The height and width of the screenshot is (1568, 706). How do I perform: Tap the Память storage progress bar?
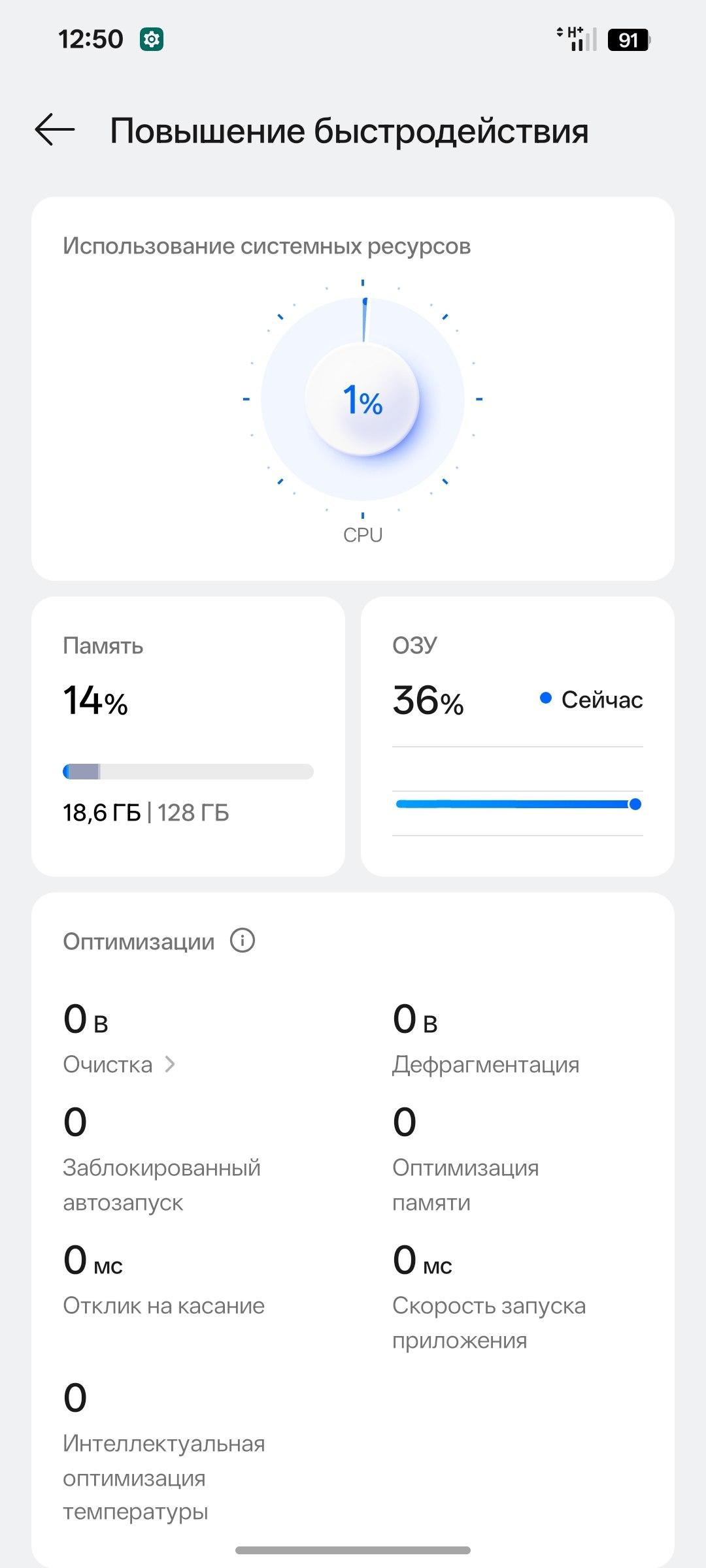(x=188, y=772)
